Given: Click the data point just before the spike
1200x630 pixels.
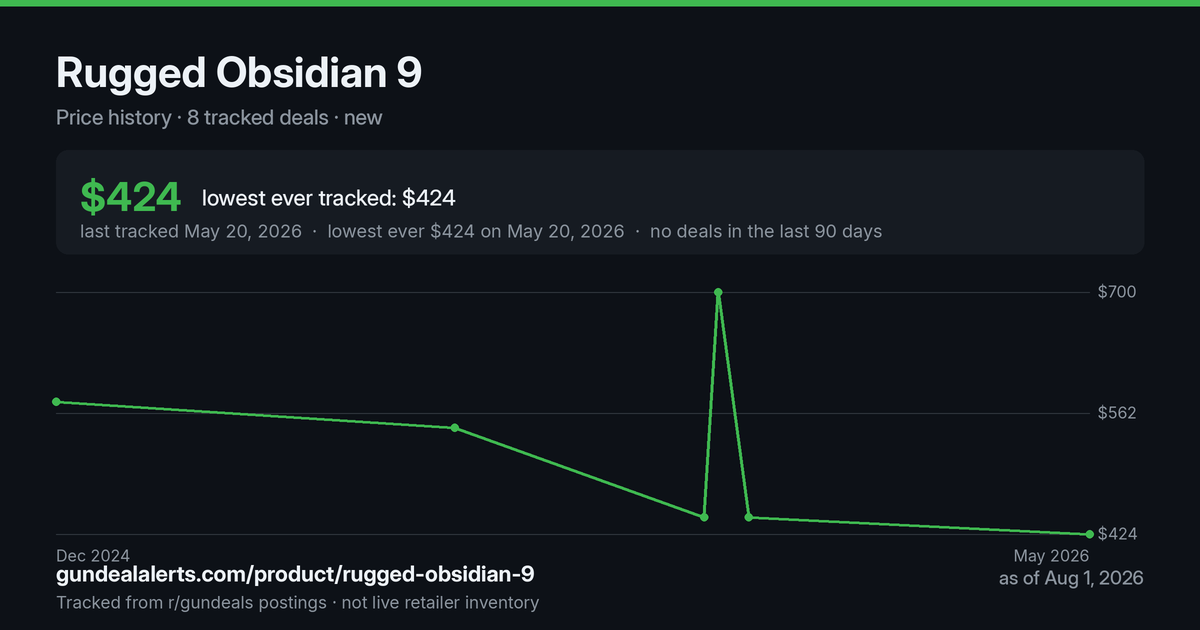Looking at the screenshot, I should (x=704, y=517).
